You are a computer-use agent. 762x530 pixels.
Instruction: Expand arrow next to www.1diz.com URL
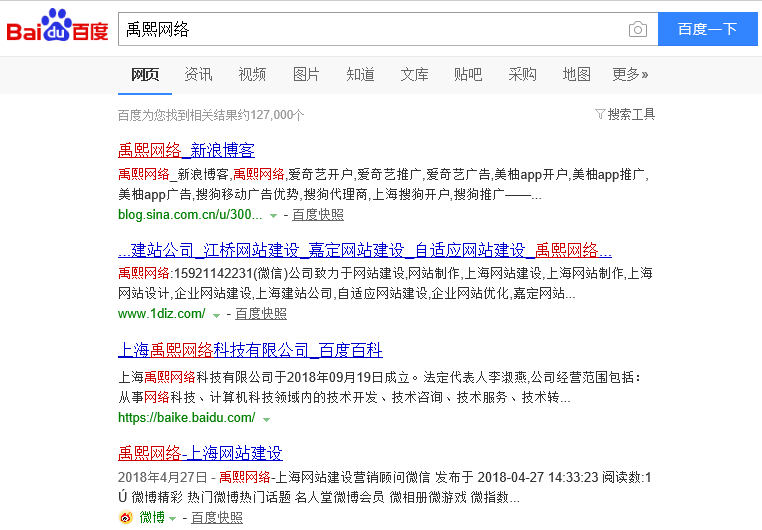217,315
